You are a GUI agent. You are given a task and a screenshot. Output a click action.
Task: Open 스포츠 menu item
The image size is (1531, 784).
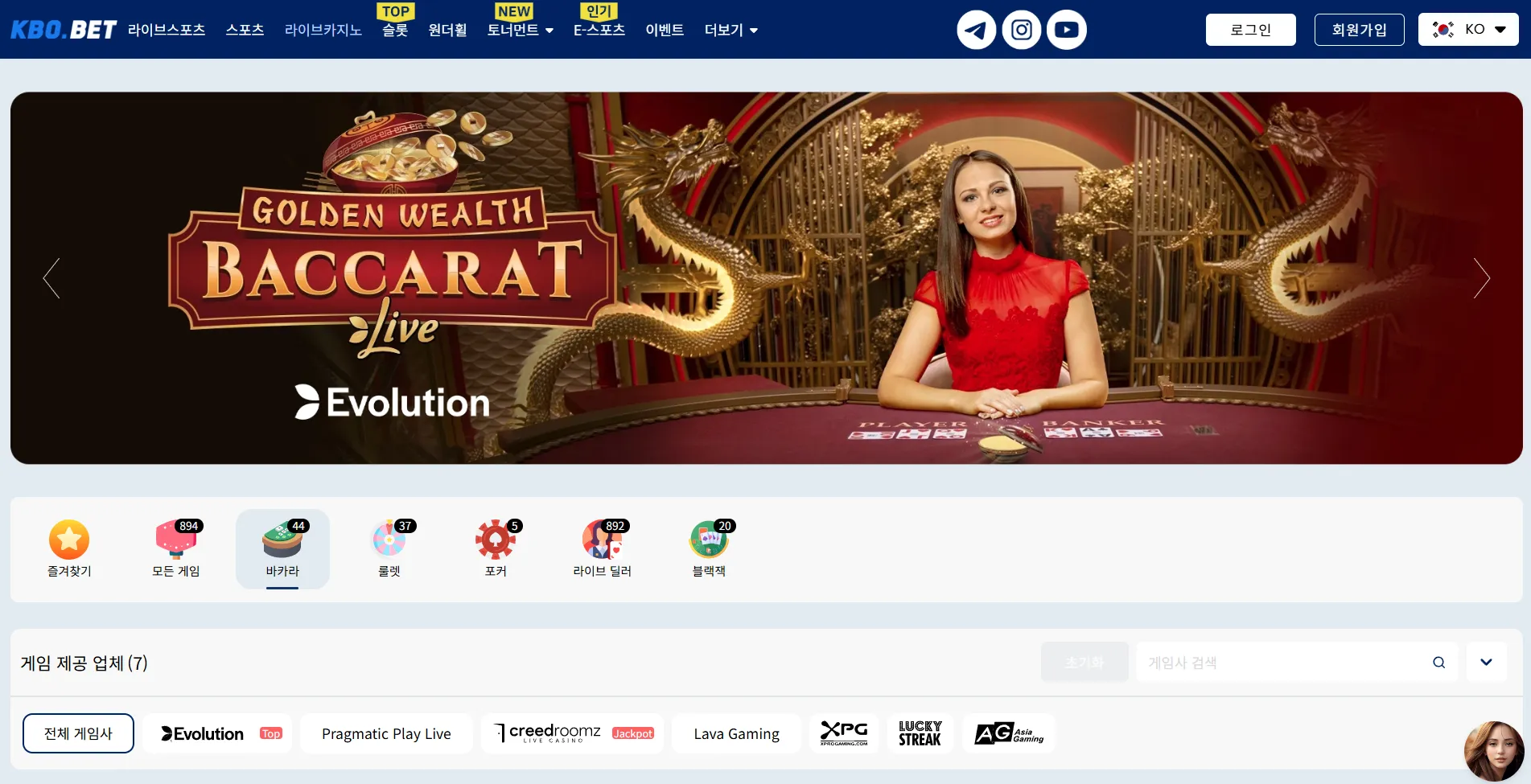tap(245, 30)
